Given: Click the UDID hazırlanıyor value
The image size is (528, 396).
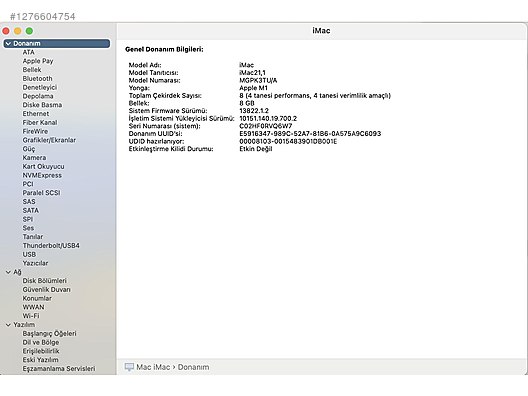Looking at the screenshot, I should 288,141.
